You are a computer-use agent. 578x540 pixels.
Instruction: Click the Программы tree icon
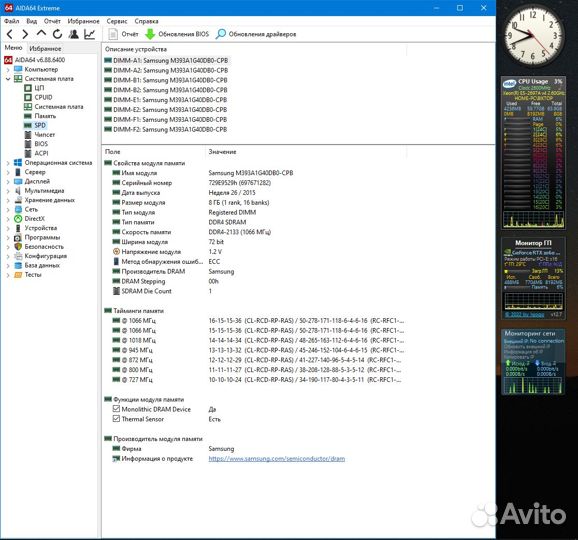[x=18, y=237]
